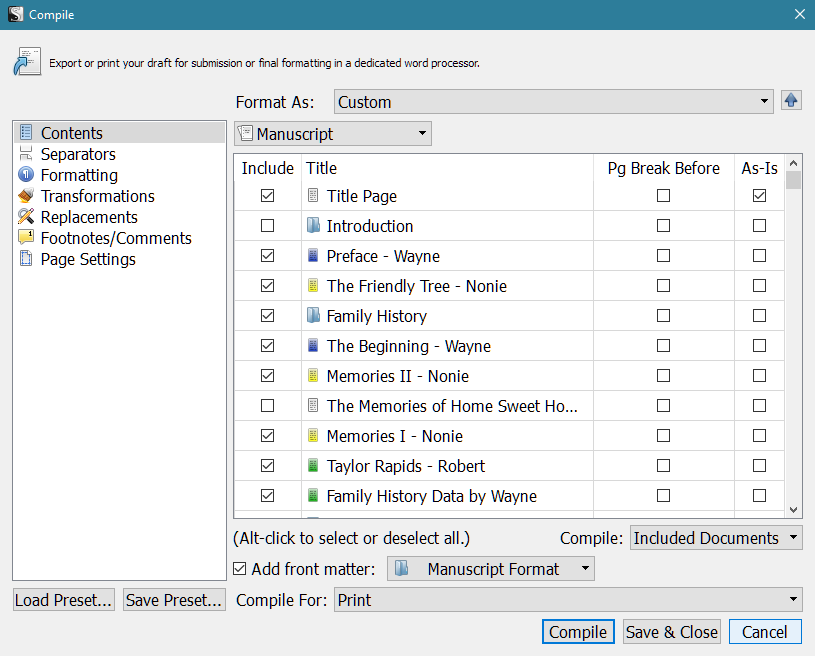Uncheck the As-Is box for Title Page
The image size is (815, 656).
(759, 196)
